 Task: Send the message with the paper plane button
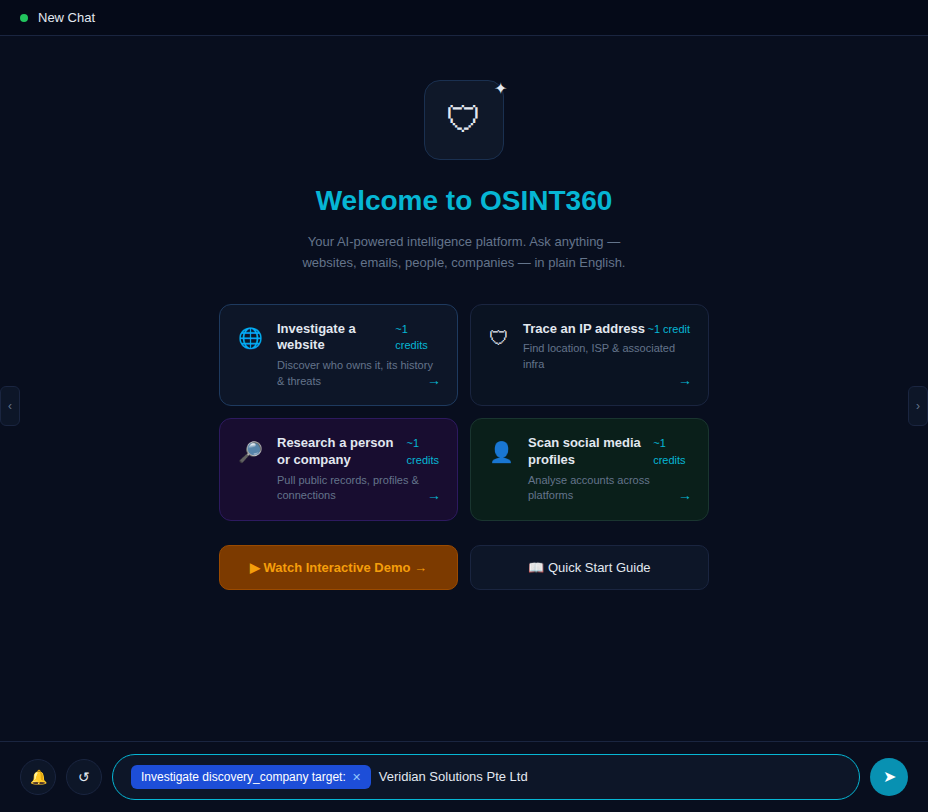[888, 777]
